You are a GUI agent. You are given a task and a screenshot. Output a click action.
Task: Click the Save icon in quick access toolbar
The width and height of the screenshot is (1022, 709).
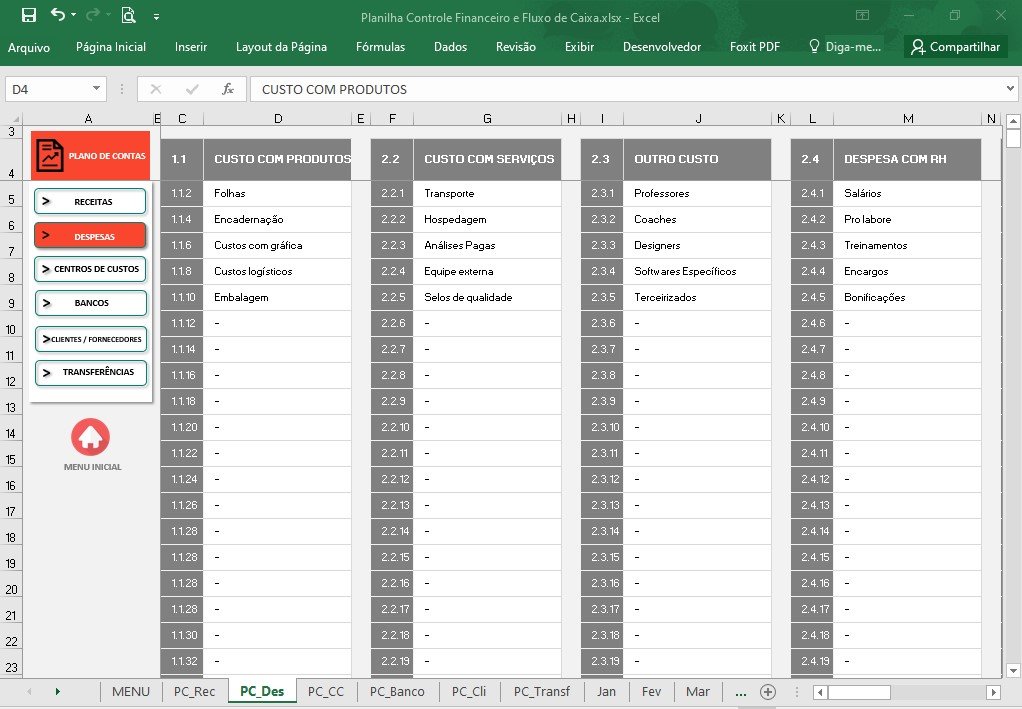29,15
